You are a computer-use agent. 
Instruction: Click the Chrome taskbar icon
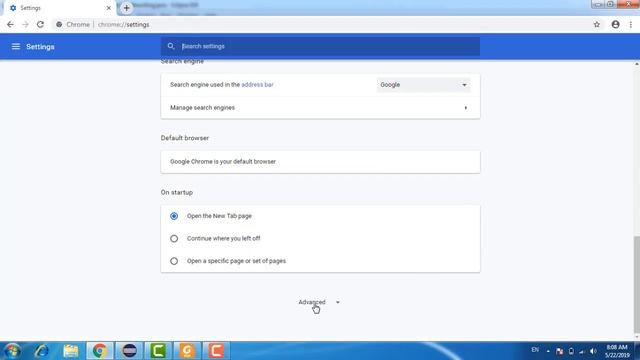[x=100, y=351]
